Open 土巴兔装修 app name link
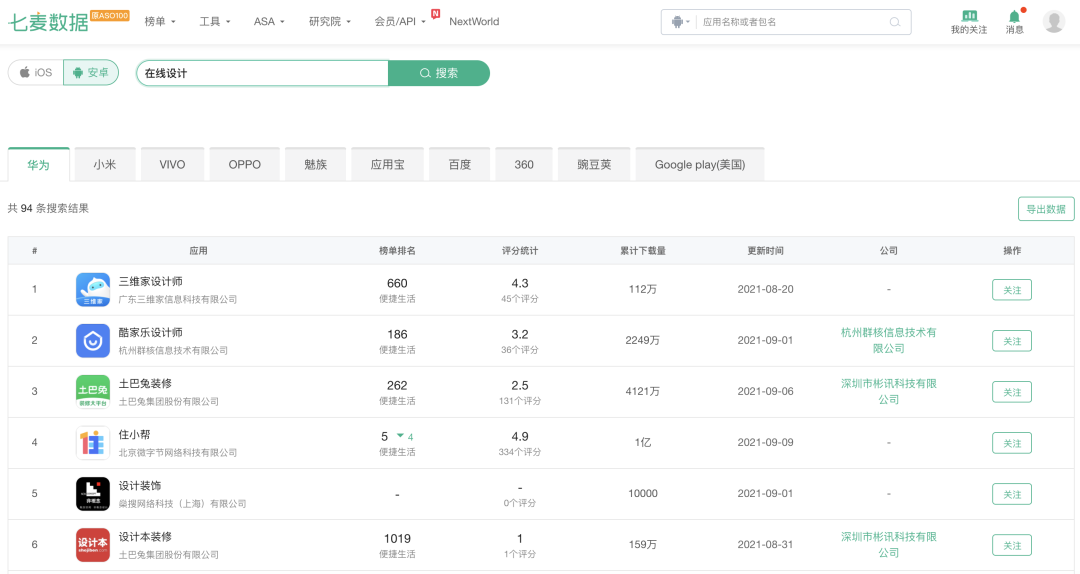Image resolution: width=1080 pixels, height=574 pixels. [x=145, y=383]
